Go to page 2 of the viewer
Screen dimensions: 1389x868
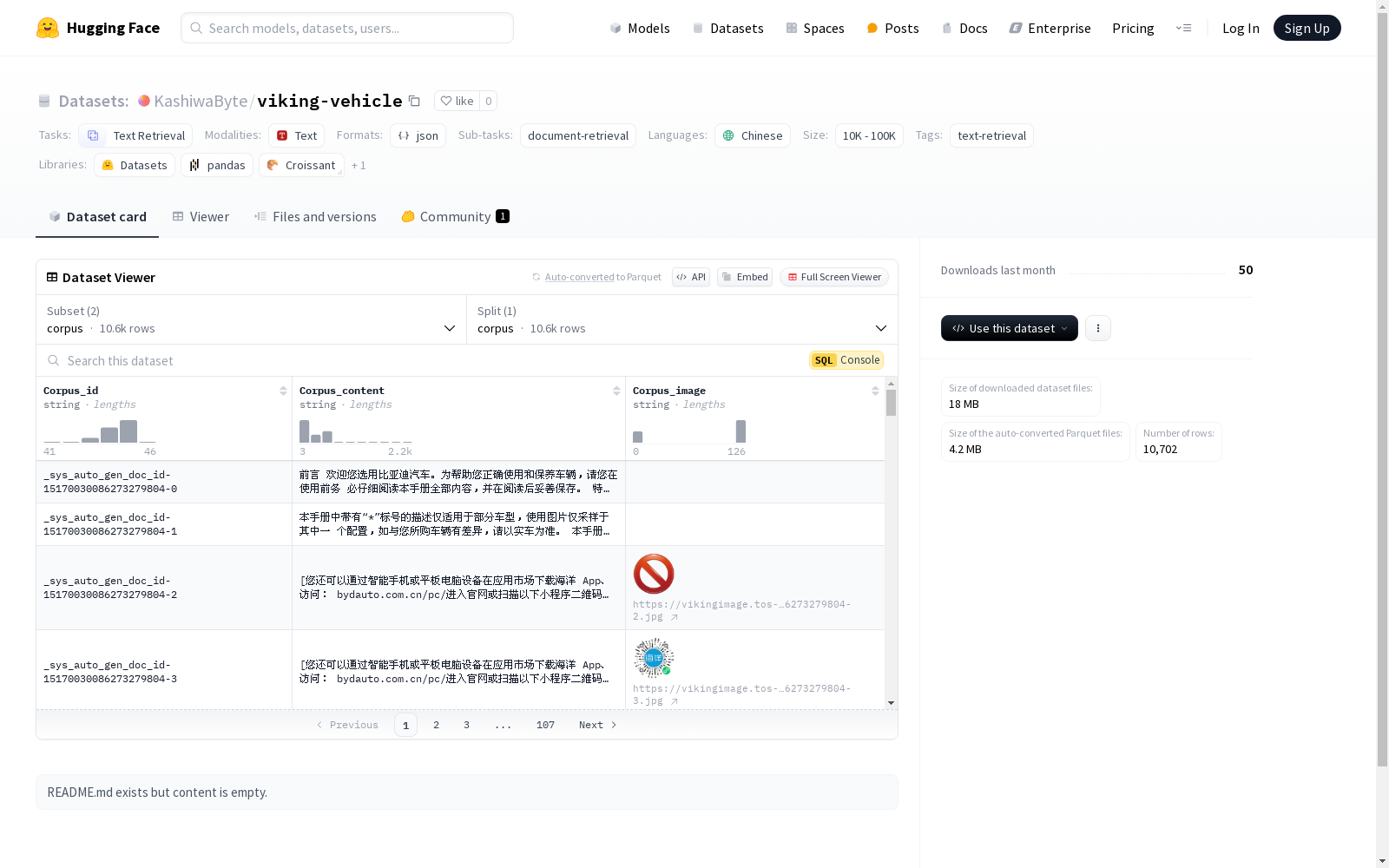coord(436,725)
